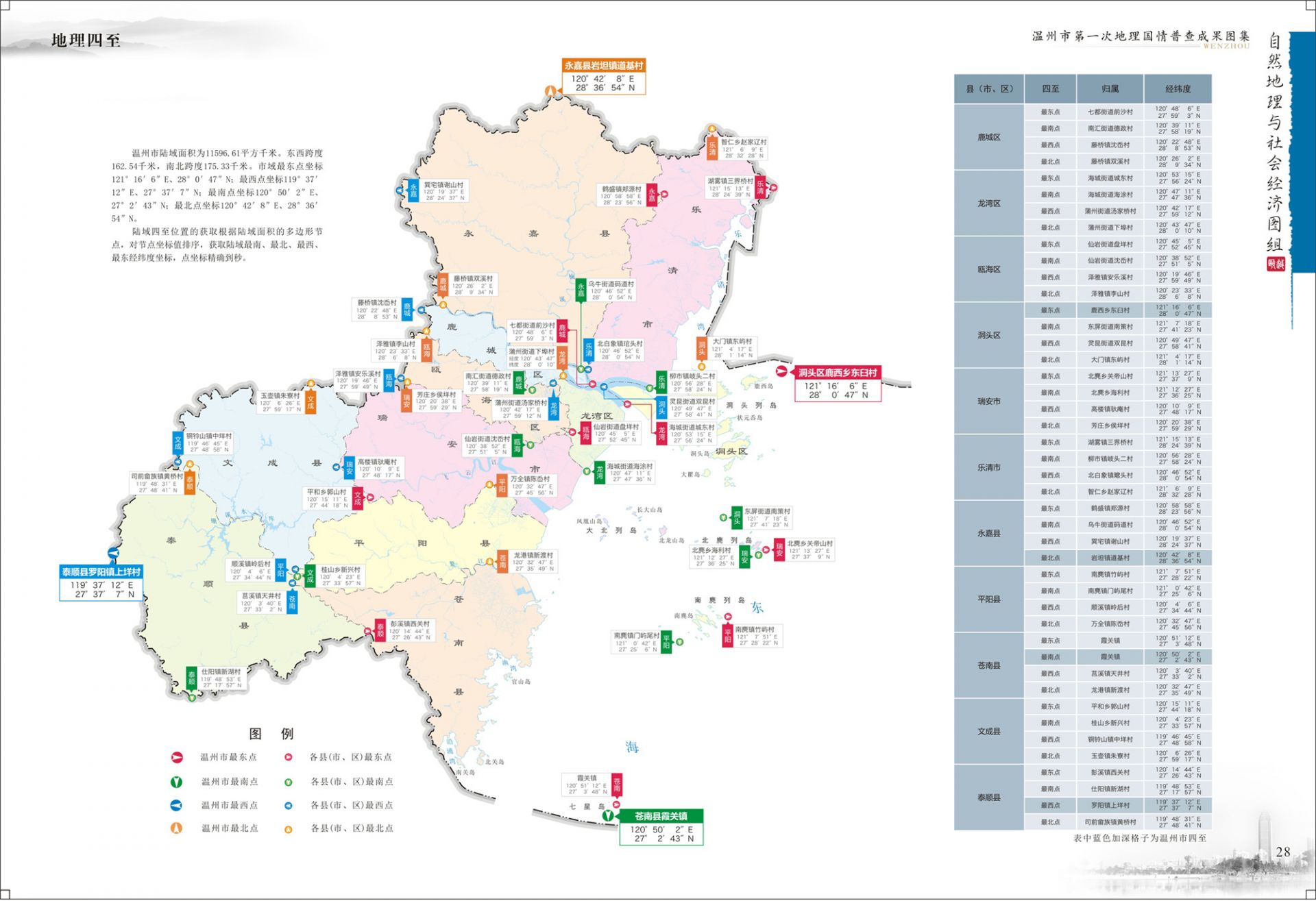Click the red 泰顺 tag beside 彭溪镇西关村

point(380,630)
